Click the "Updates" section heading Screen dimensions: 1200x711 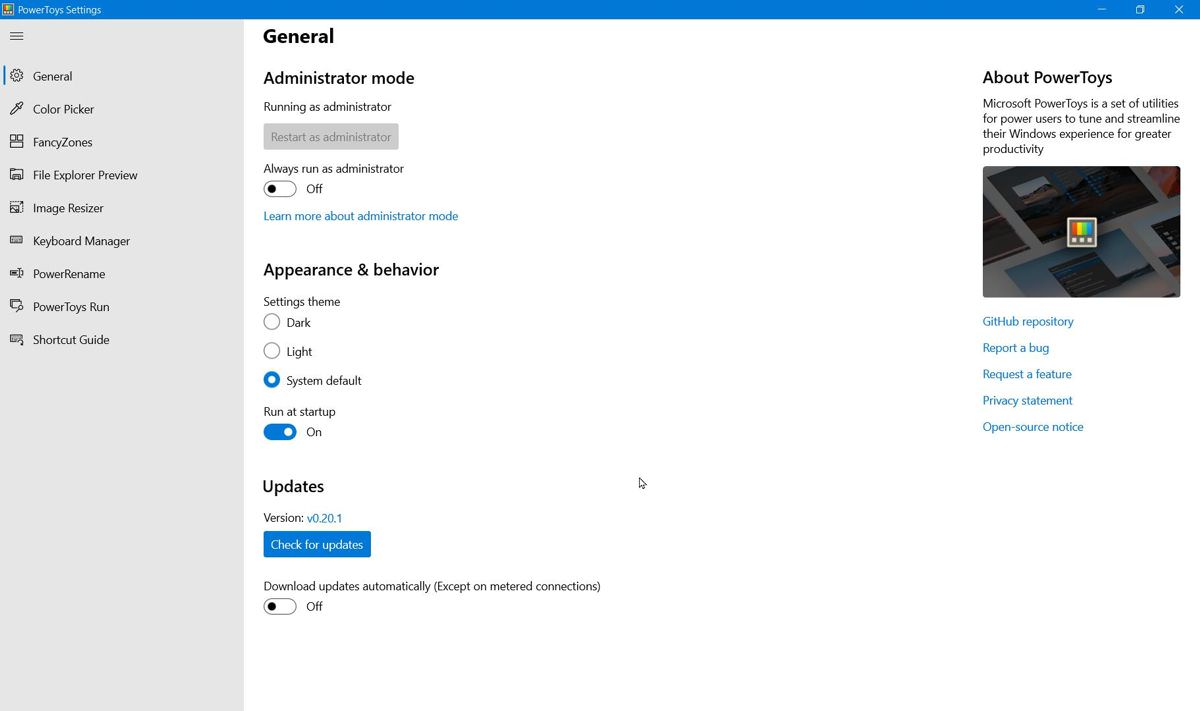[x=293, y=487]
